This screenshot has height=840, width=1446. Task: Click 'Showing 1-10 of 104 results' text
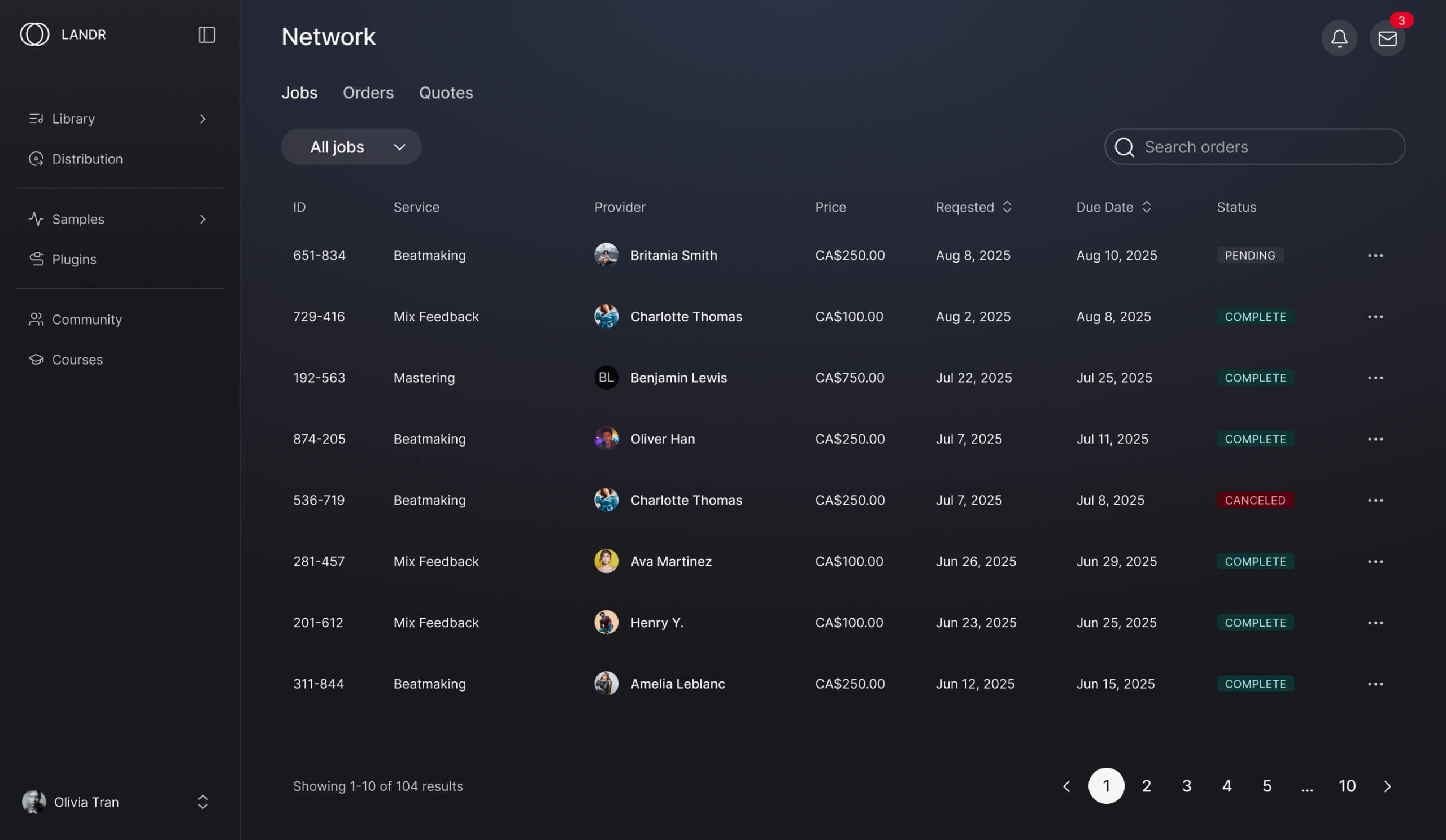pos(377,786)
